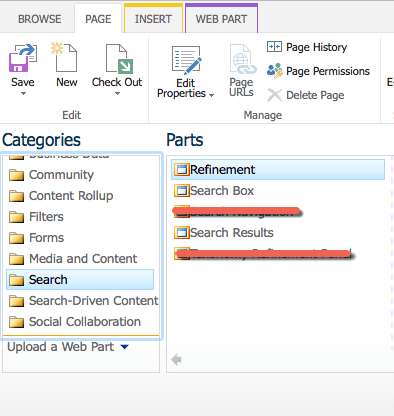The image size is (394, 416).
Task: Expand the Upload a Web Part arrow
Action: tap(124, 347)
